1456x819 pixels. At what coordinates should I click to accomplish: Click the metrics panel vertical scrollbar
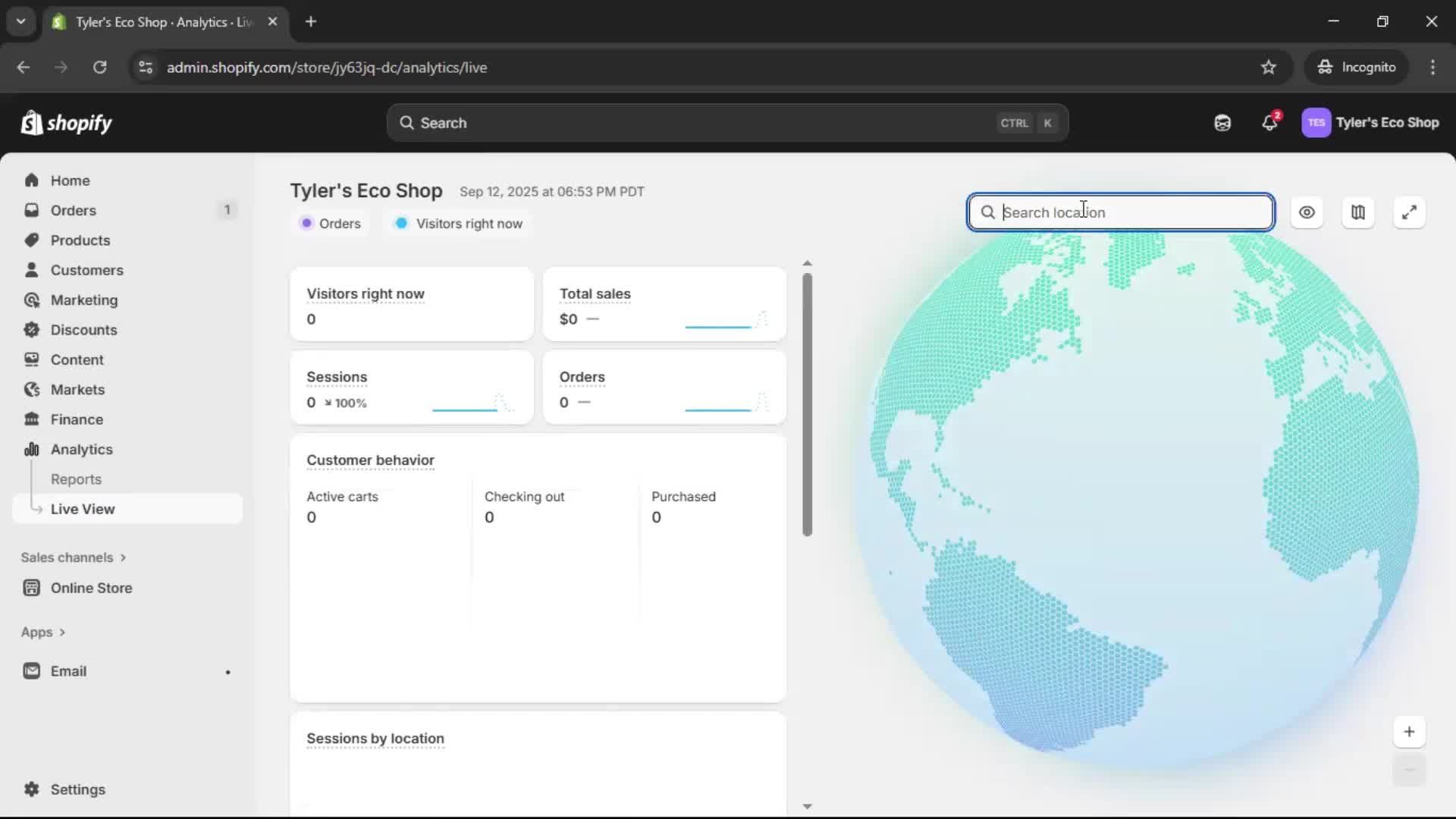pyautogui.click(x=807, y=404)
